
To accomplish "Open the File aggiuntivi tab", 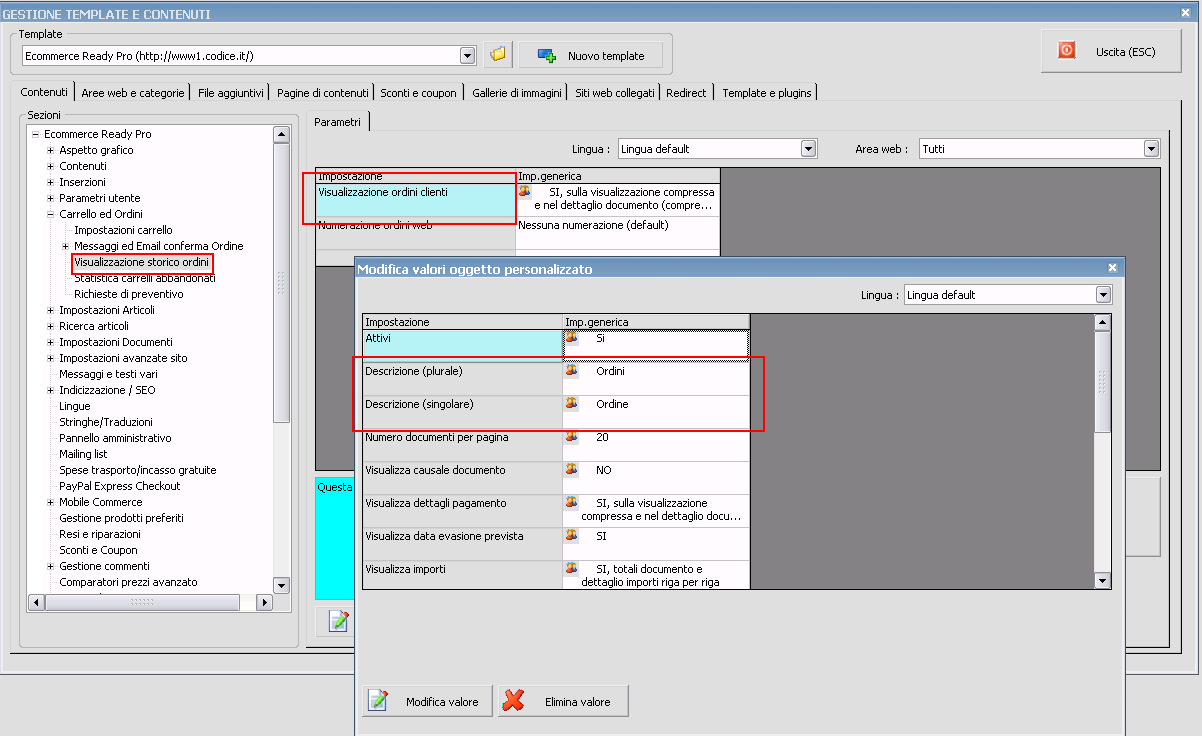I will 231,93.
